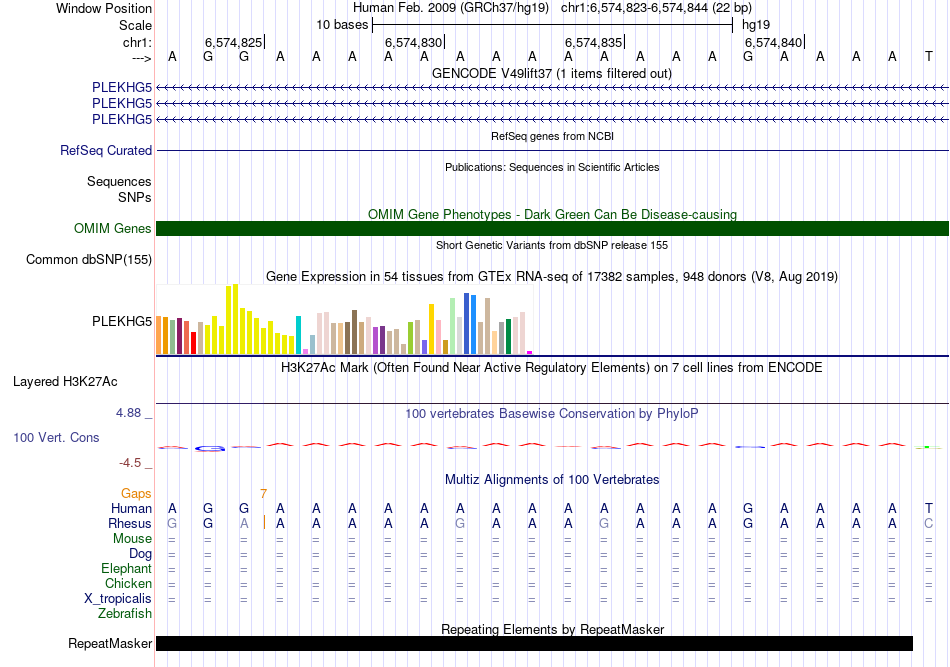Click the tallest yellow bar in GTEx chart
950x667 pixels.
click(235, 318)
